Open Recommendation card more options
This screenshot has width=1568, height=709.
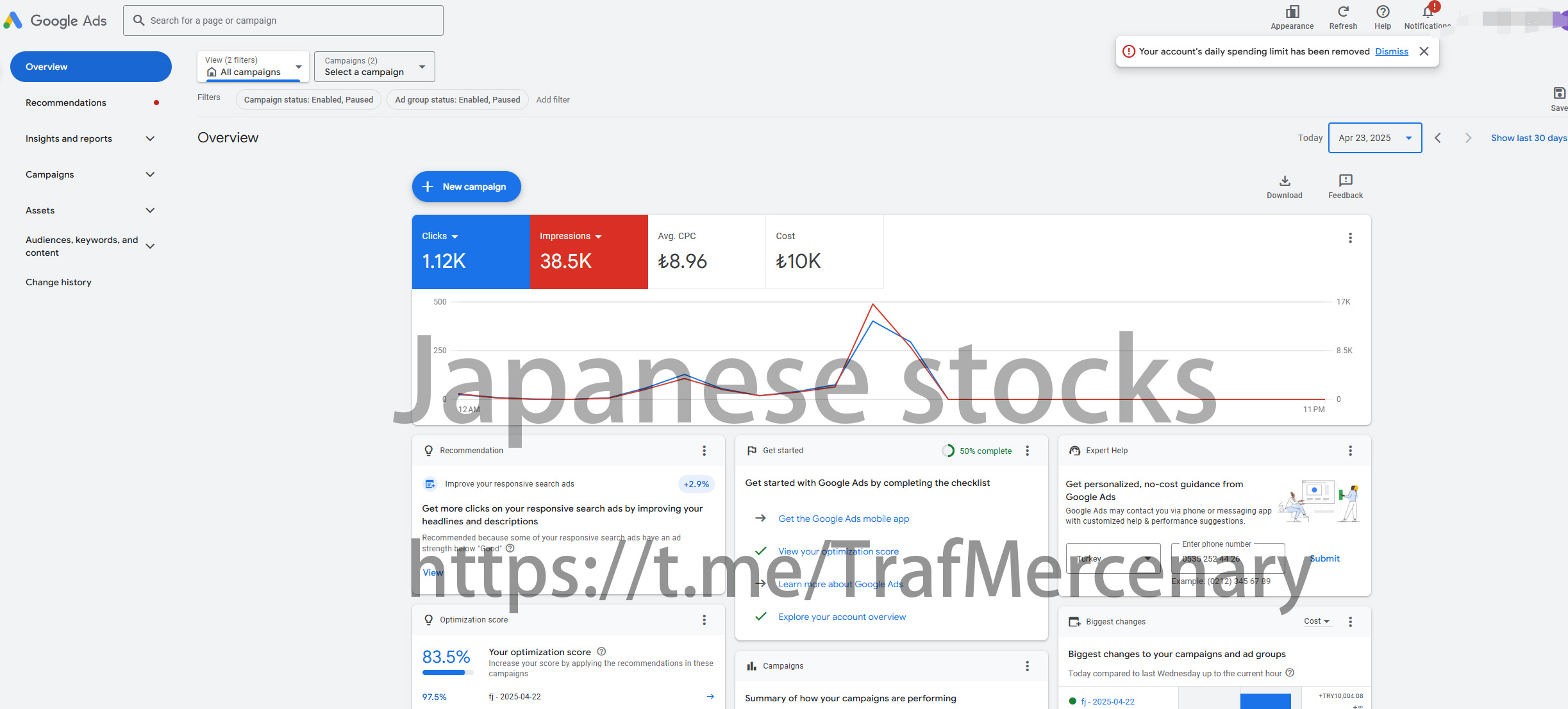coord(704,451)
